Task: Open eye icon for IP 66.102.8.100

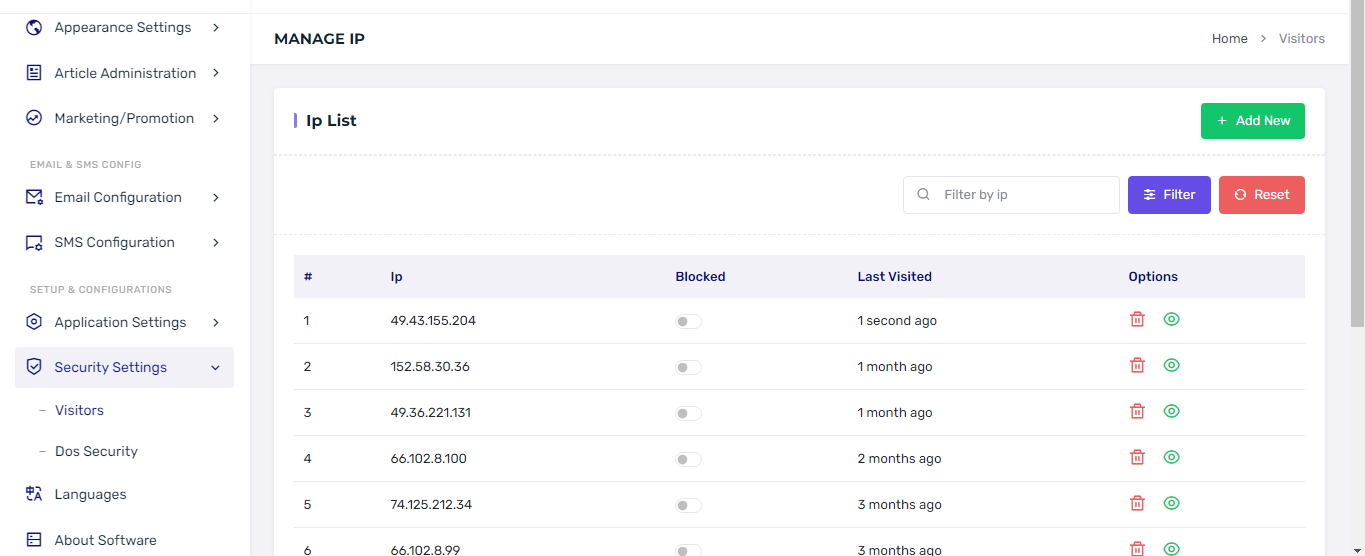Action: tap(1172, 457)
